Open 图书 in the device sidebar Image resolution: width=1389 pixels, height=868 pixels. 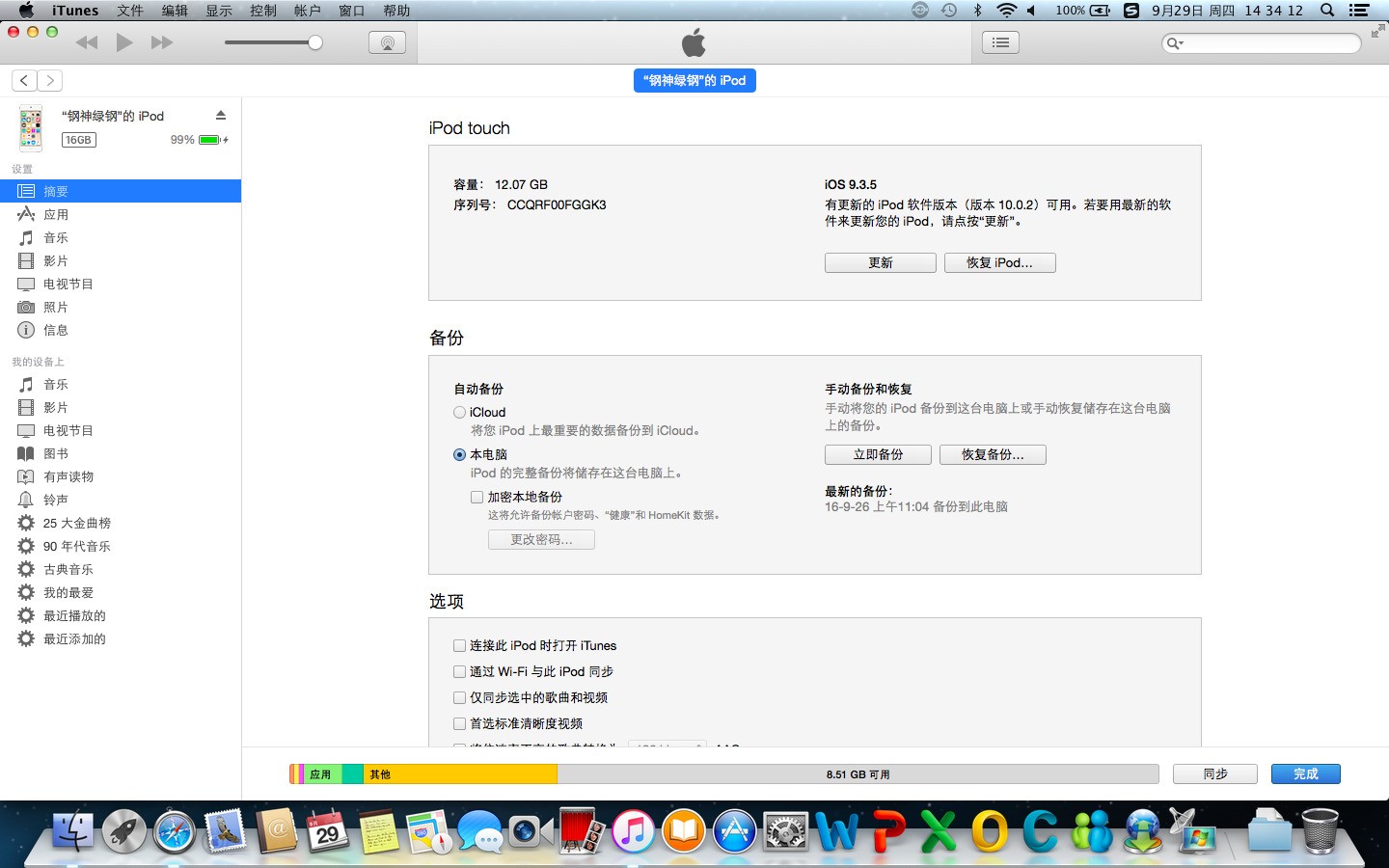(121, 453)
